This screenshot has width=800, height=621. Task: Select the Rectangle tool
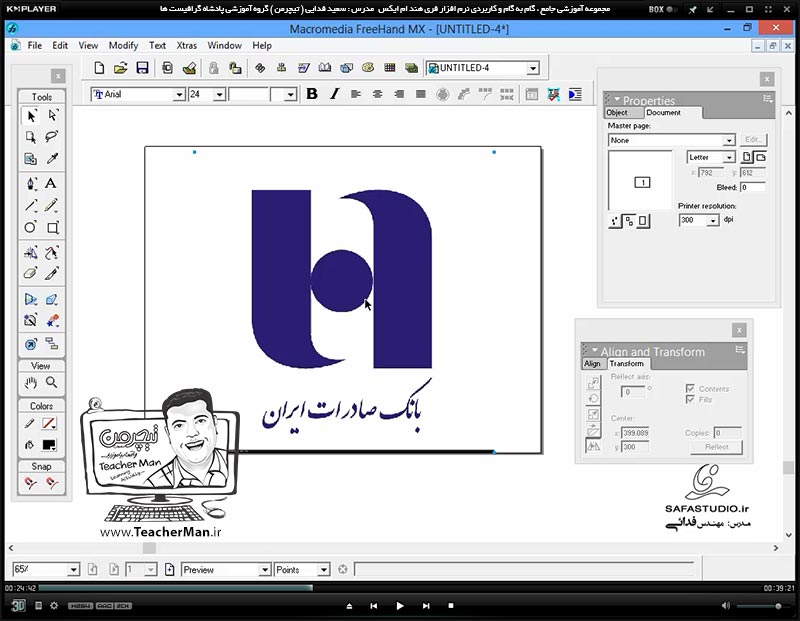52,227
